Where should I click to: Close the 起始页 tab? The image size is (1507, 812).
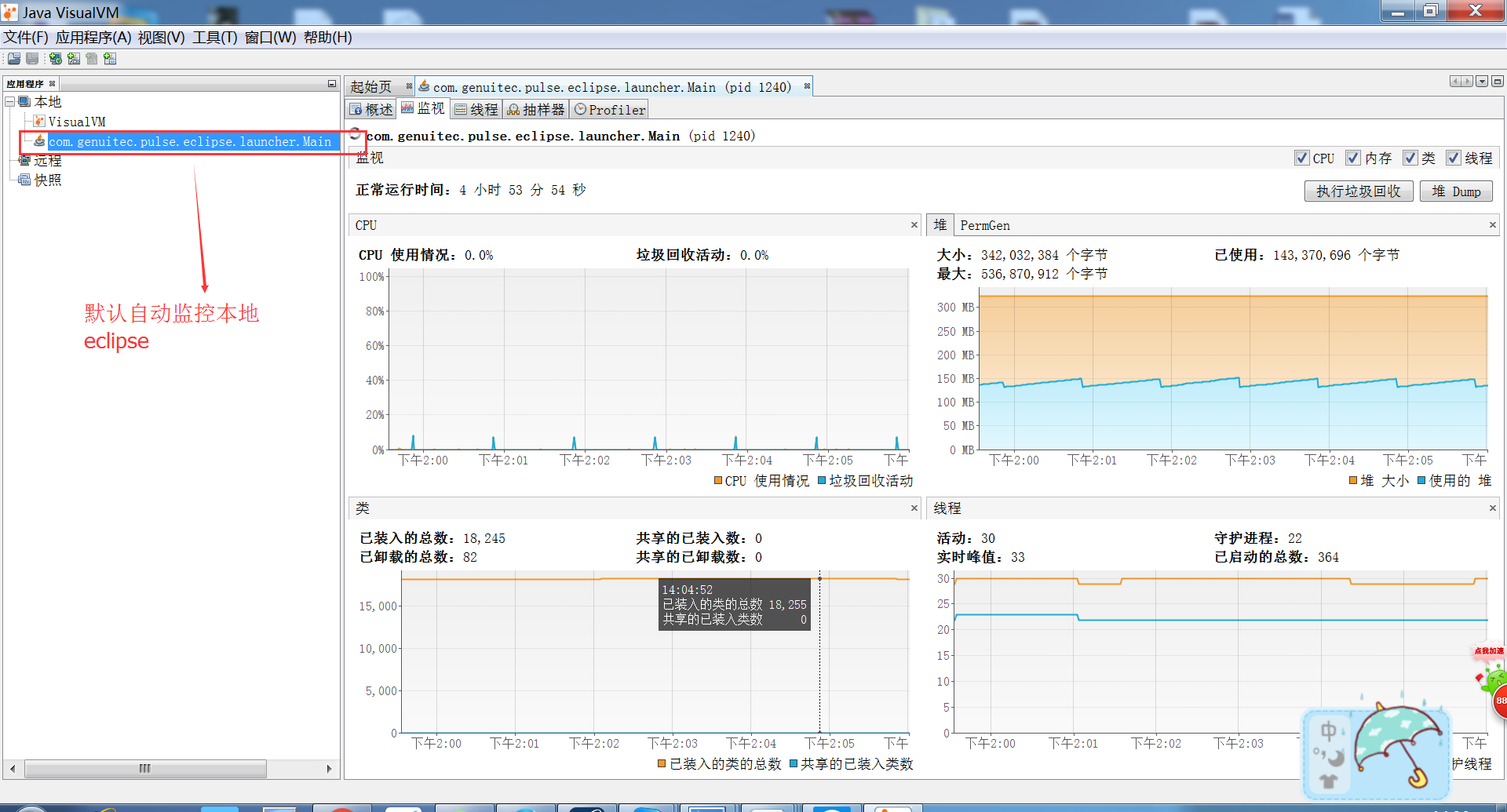coord(409,86)
